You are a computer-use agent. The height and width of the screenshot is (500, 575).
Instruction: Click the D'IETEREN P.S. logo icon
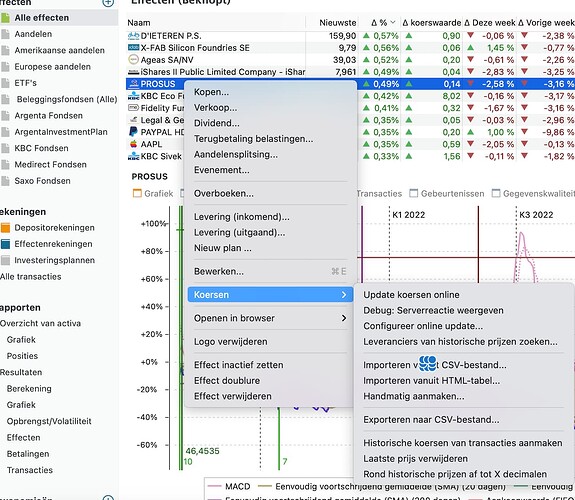coord(133,36)
